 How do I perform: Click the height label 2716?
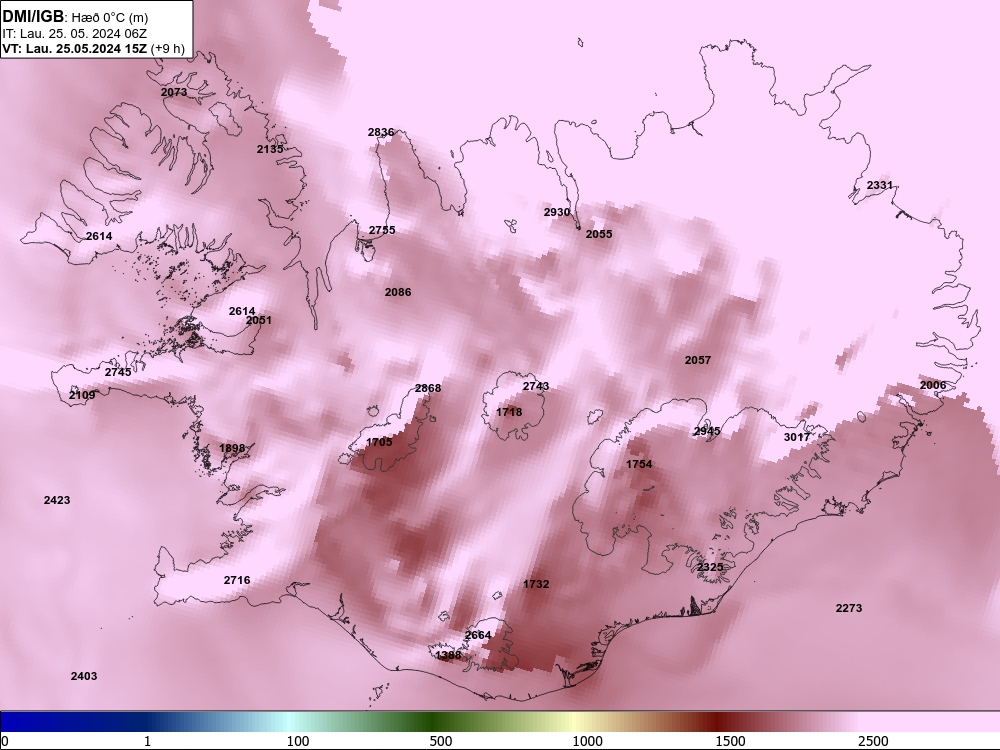coord(237,580)
